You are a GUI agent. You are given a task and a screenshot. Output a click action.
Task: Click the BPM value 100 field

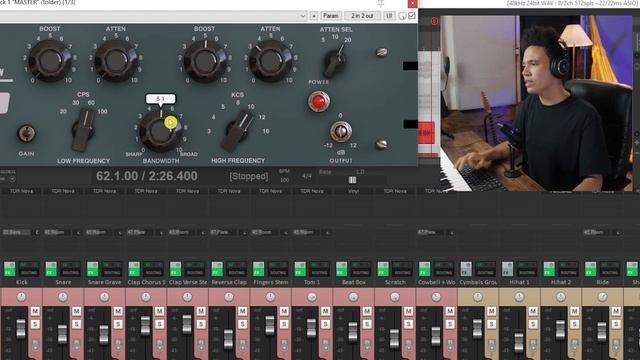click(284, 180)
